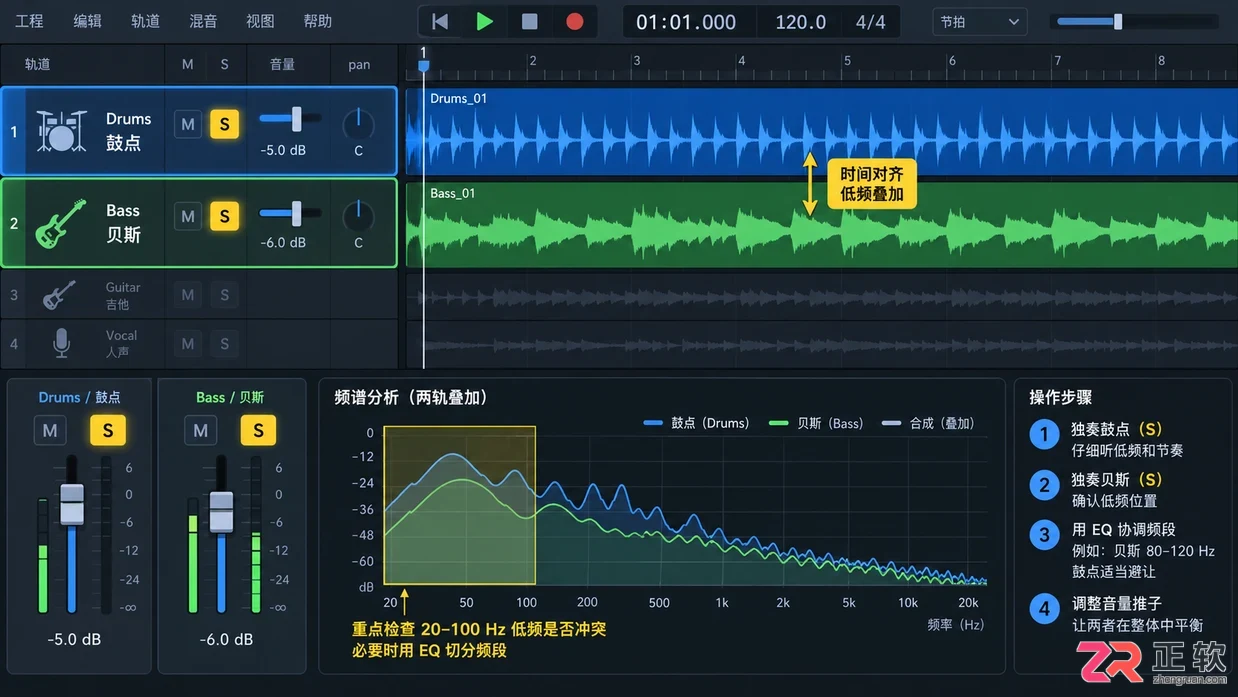
Task: Mute the Bass track in track list
Action: click(x=187, y=216)
